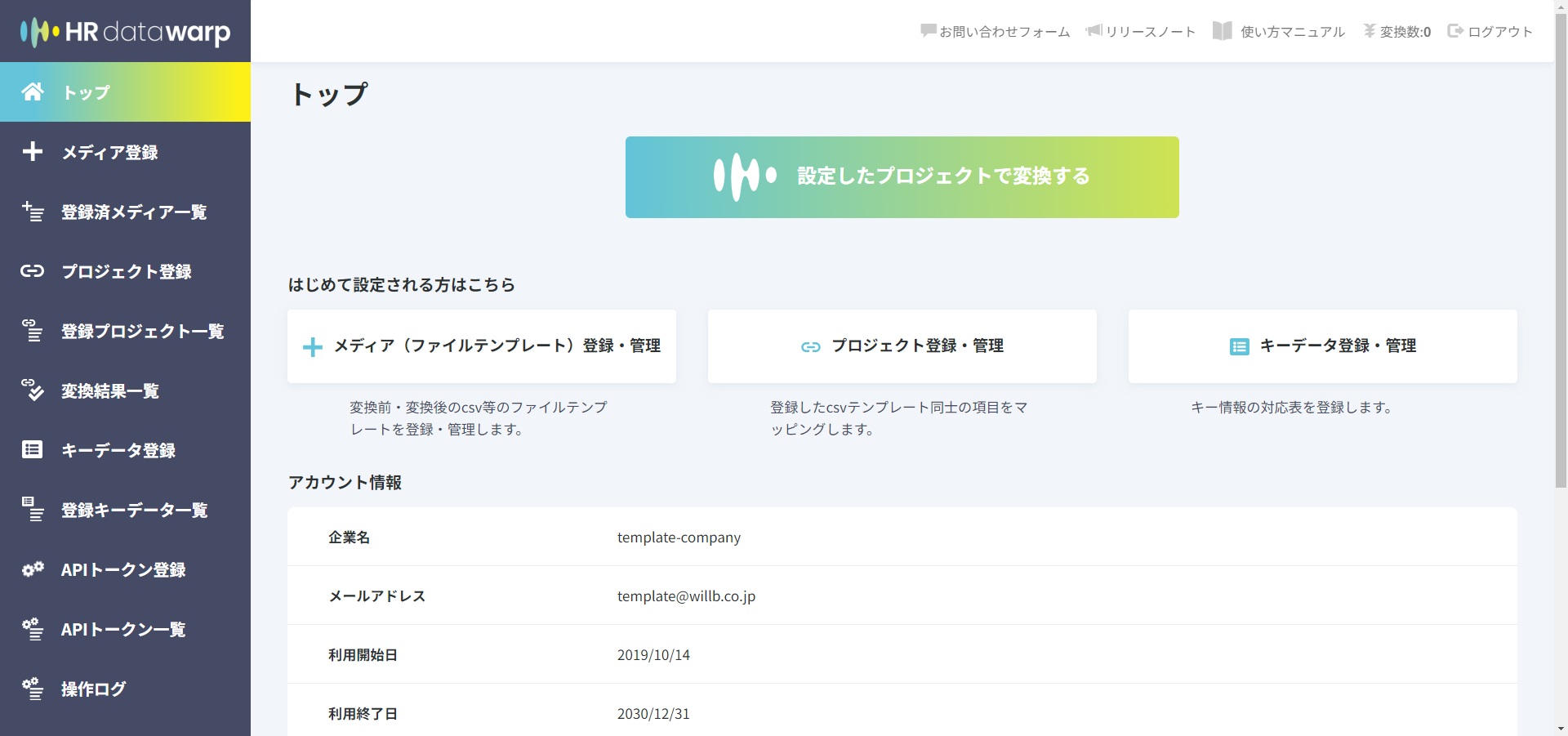1568x736 pixels.
Task: Open メディア登録 in the sidebar
Action: click(x=125, y=152)
